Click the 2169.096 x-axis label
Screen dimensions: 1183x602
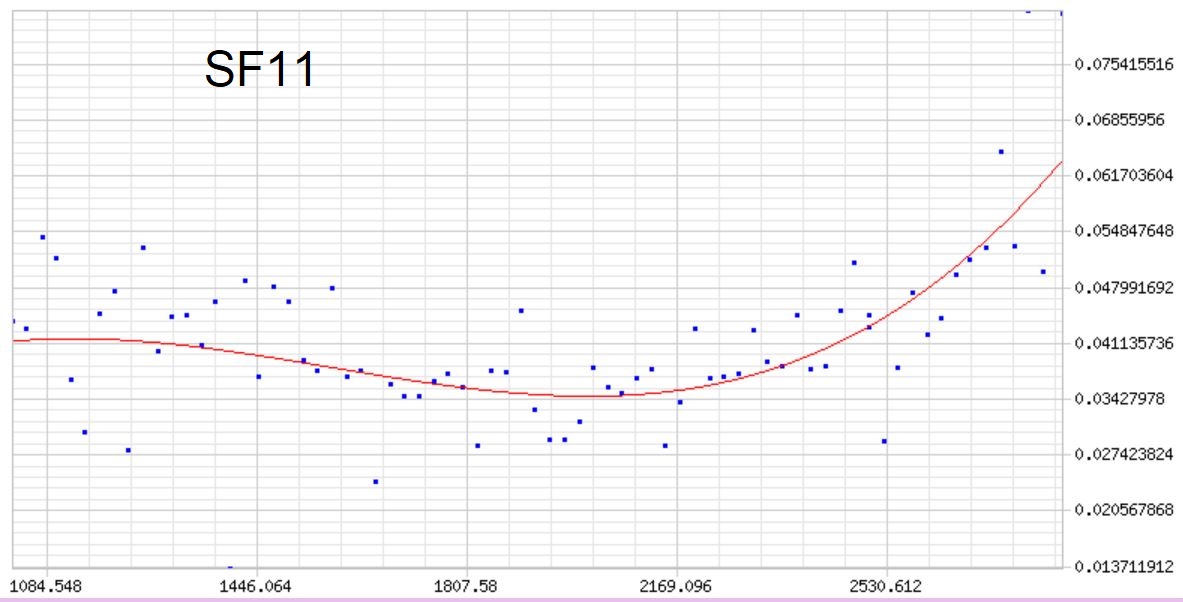click(677, 585)
